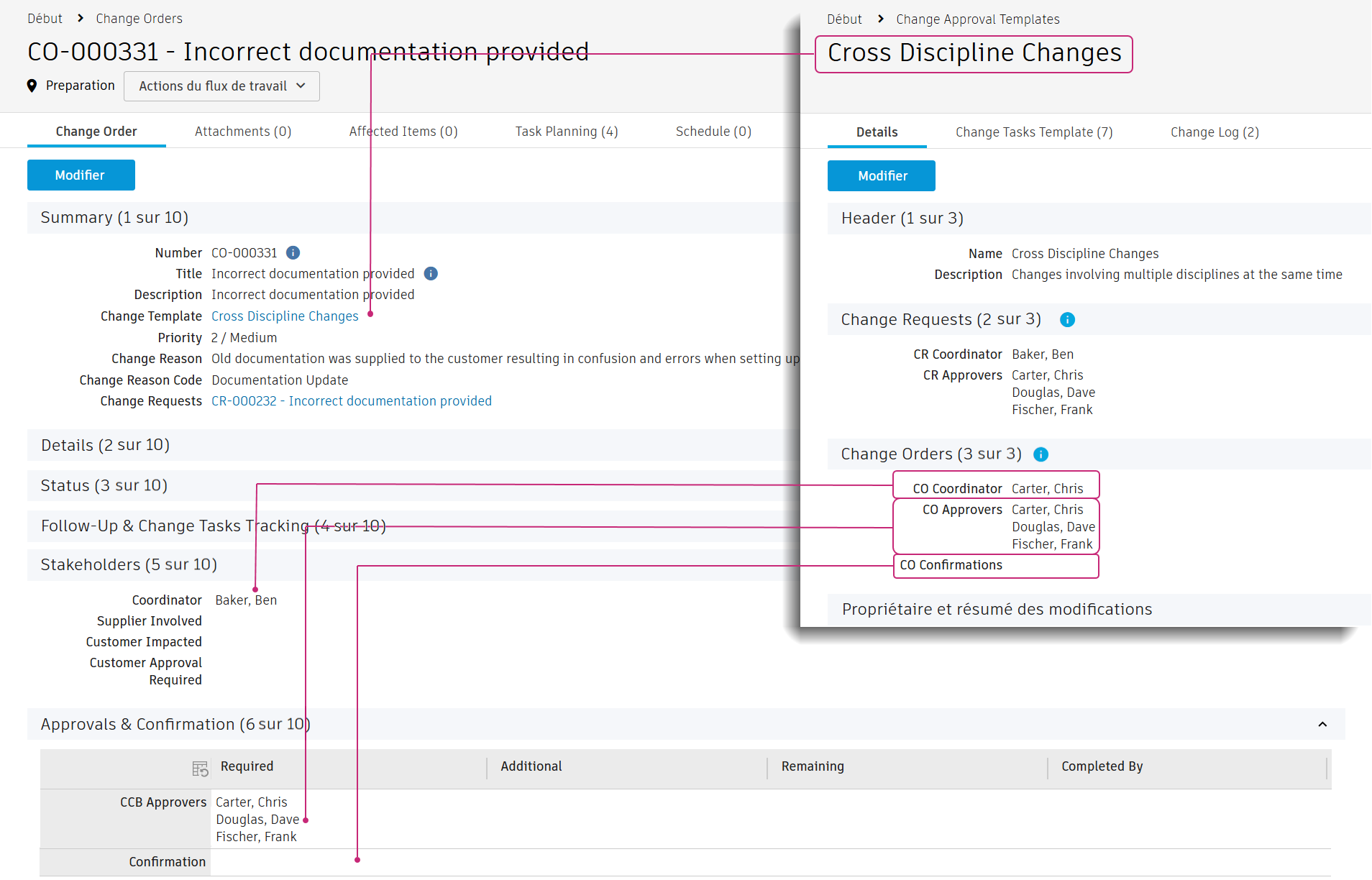Open the Cross Discipline Changes template link
Viewport: 1372px width, 880px height.
(285, 316)
